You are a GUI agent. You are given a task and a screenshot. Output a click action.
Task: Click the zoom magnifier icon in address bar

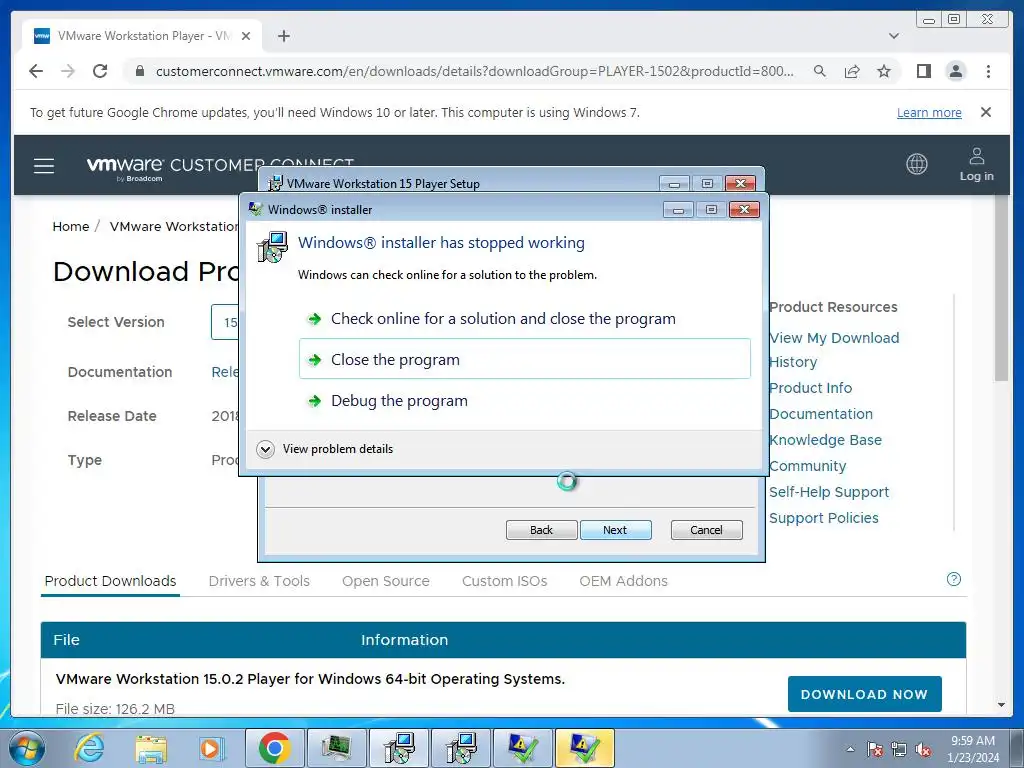pyautogui.click(x=820, y=71)
